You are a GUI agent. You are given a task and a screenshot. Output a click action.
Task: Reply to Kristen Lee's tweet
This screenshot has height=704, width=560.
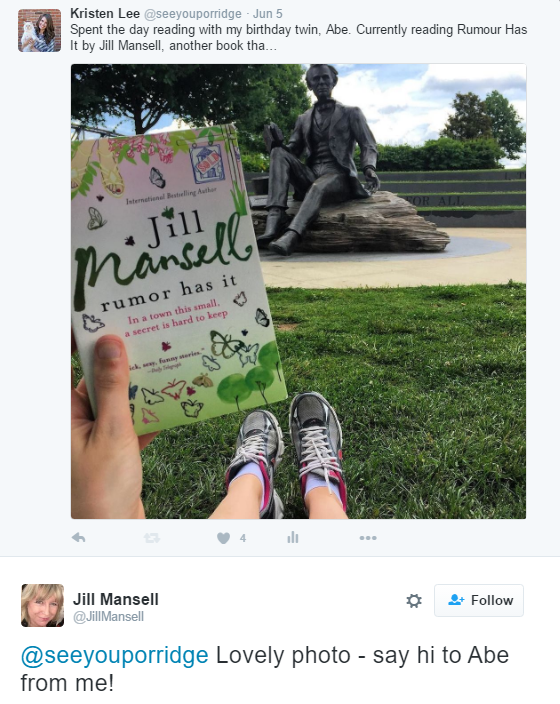pyautogui.click(x=79, y=537)
